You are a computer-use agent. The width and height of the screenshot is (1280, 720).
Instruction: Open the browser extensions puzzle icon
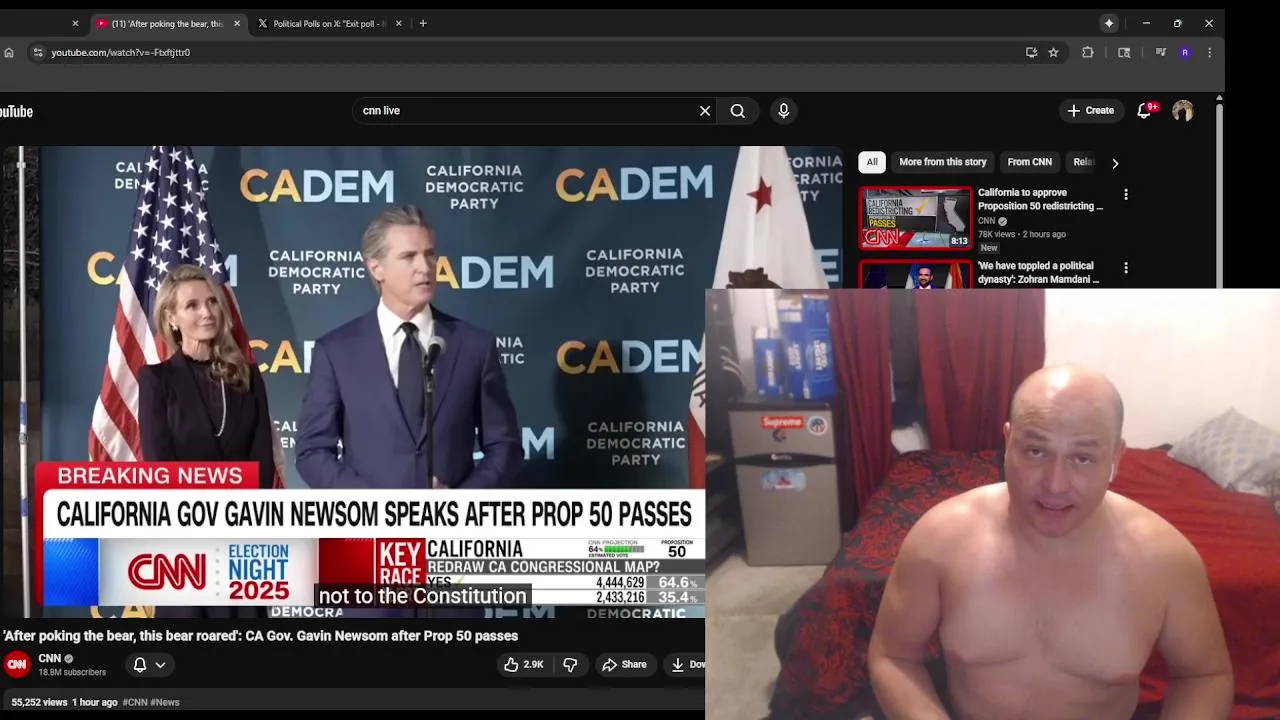point(1088,52)
